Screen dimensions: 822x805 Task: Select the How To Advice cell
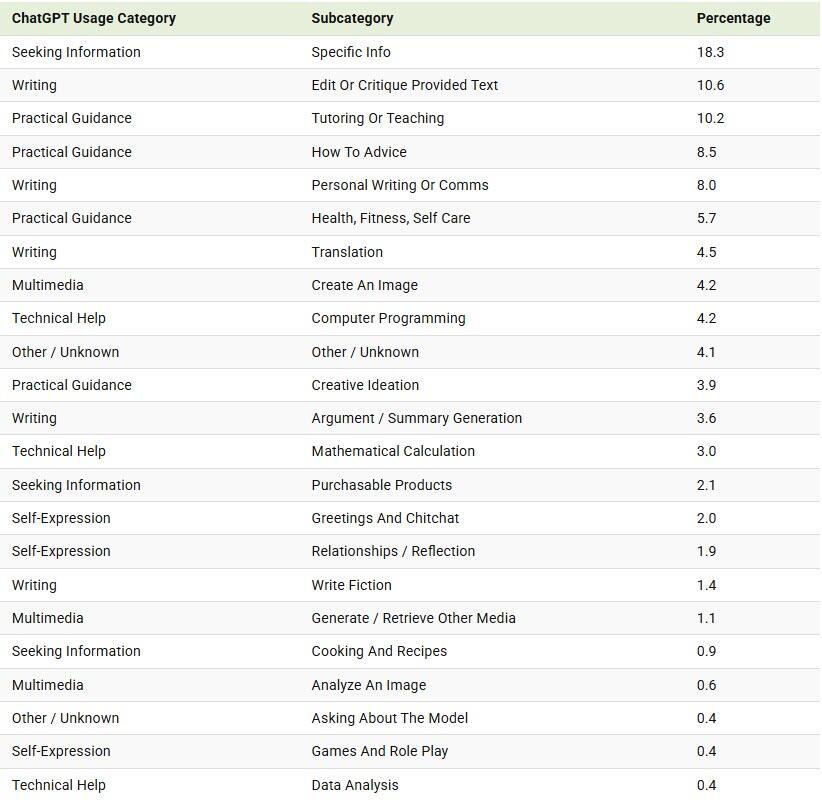pyautogui.click(x=359, y=152)
